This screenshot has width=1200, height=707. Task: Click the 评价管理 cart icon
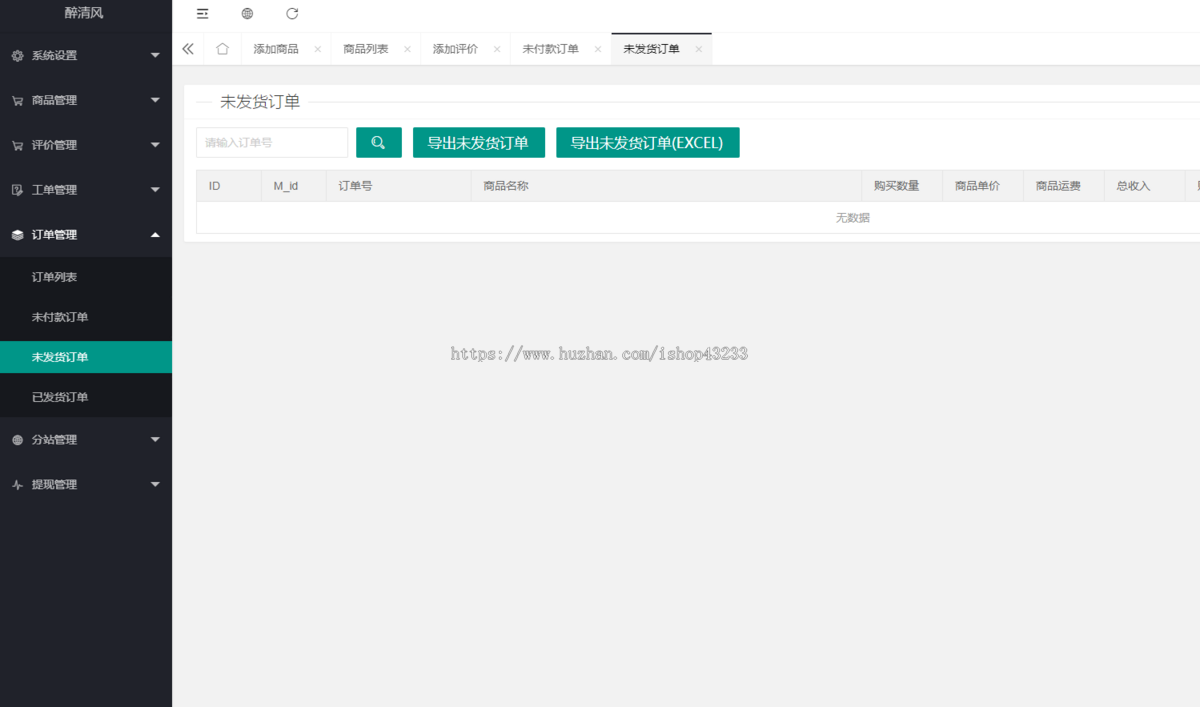[17, 145]
